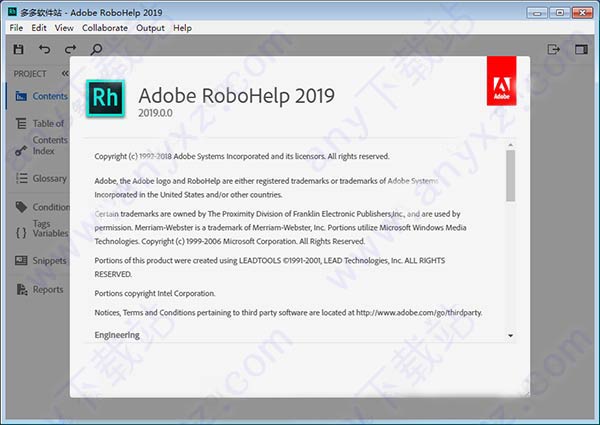Viewport: 600px width, 425px height.
Task: Click the window title bar app icon
Action: click(13, 12)
